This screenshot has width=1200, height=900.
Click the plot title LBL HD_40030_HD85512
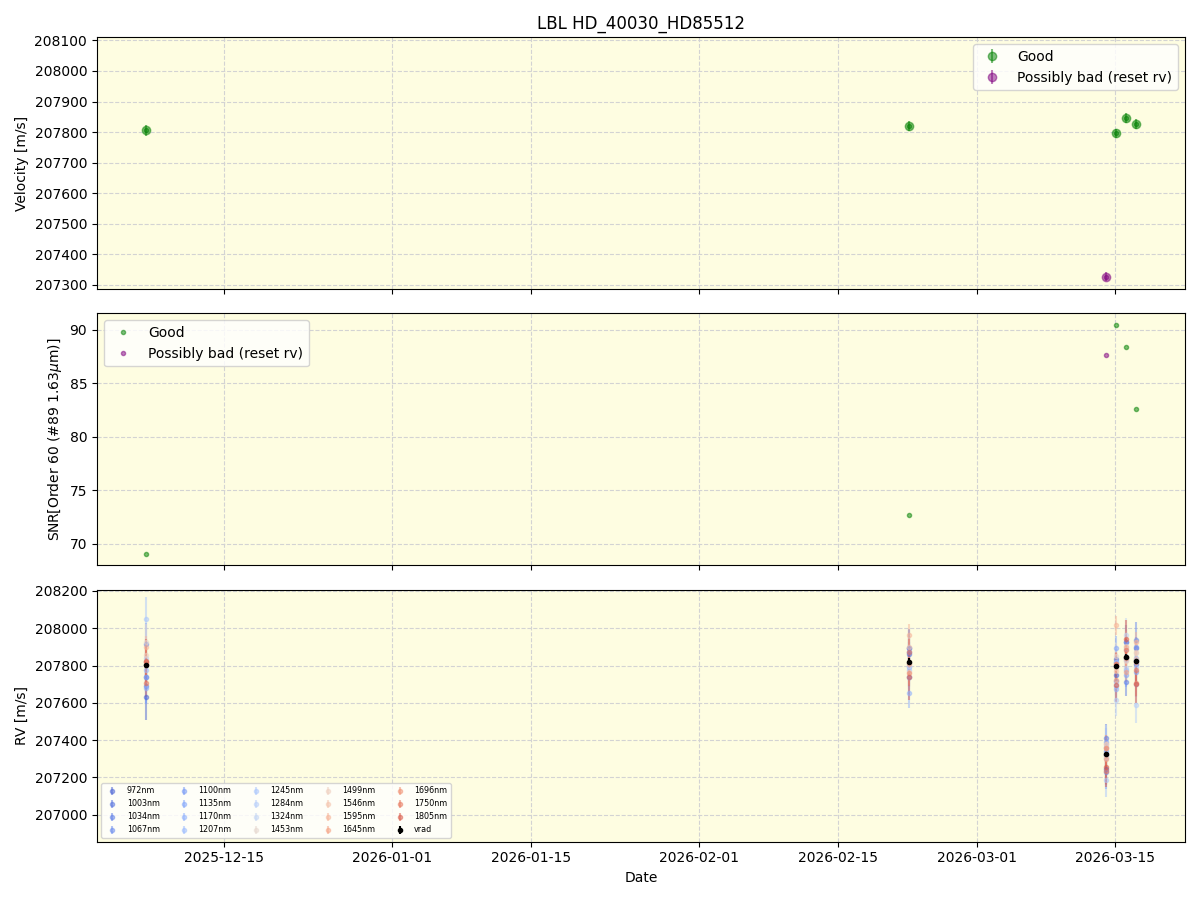click(642, 21)
